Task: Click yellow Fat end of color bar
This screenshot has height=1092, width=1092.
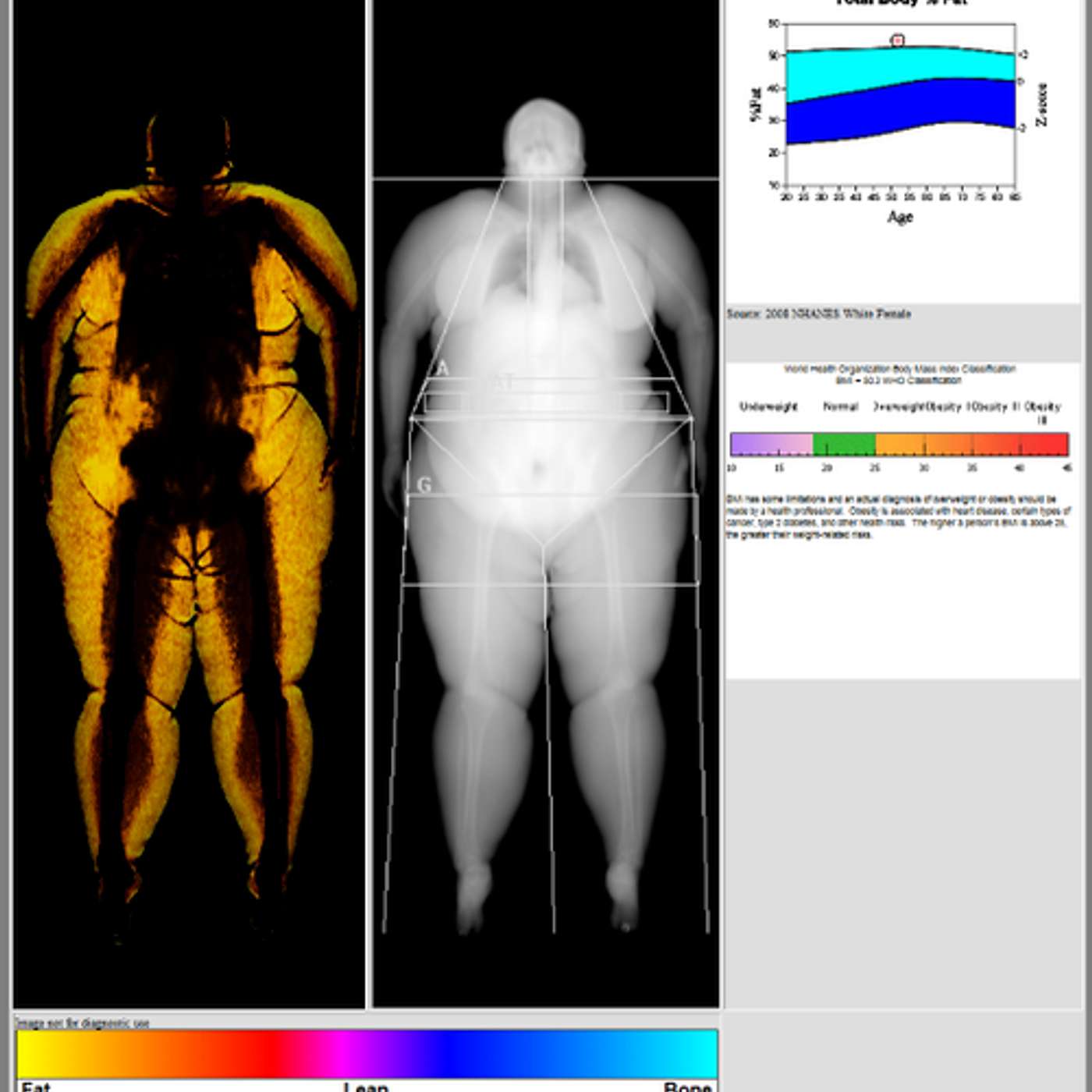Action: (x=39, y=1054)
